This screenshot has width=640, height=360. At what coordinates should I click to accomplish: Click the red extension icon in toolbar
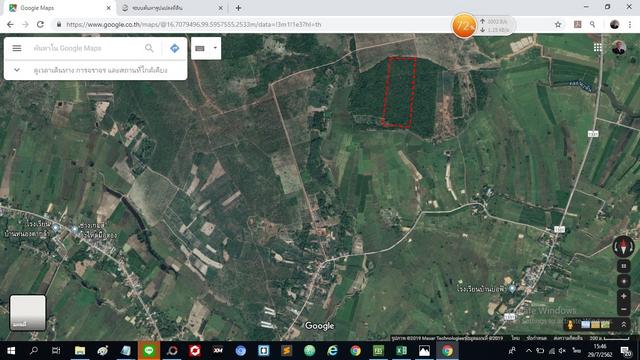click(x=578, y=24)
